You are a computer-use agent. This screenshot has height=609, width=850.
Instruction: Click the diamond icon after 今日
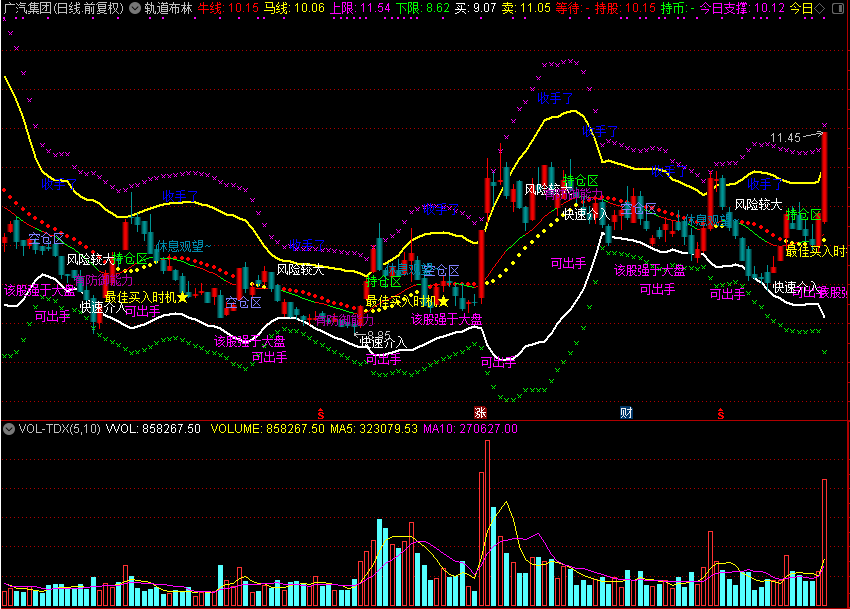(x=820, y=9)
